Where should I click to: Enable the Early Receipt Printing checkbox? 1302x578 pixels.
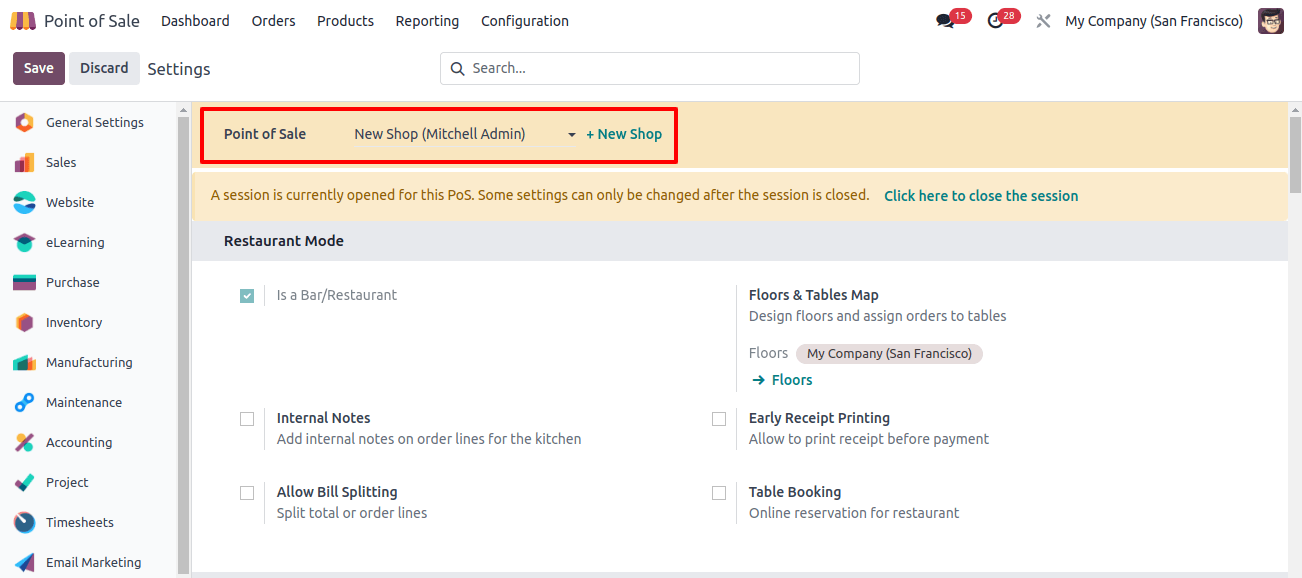point(719,419)
